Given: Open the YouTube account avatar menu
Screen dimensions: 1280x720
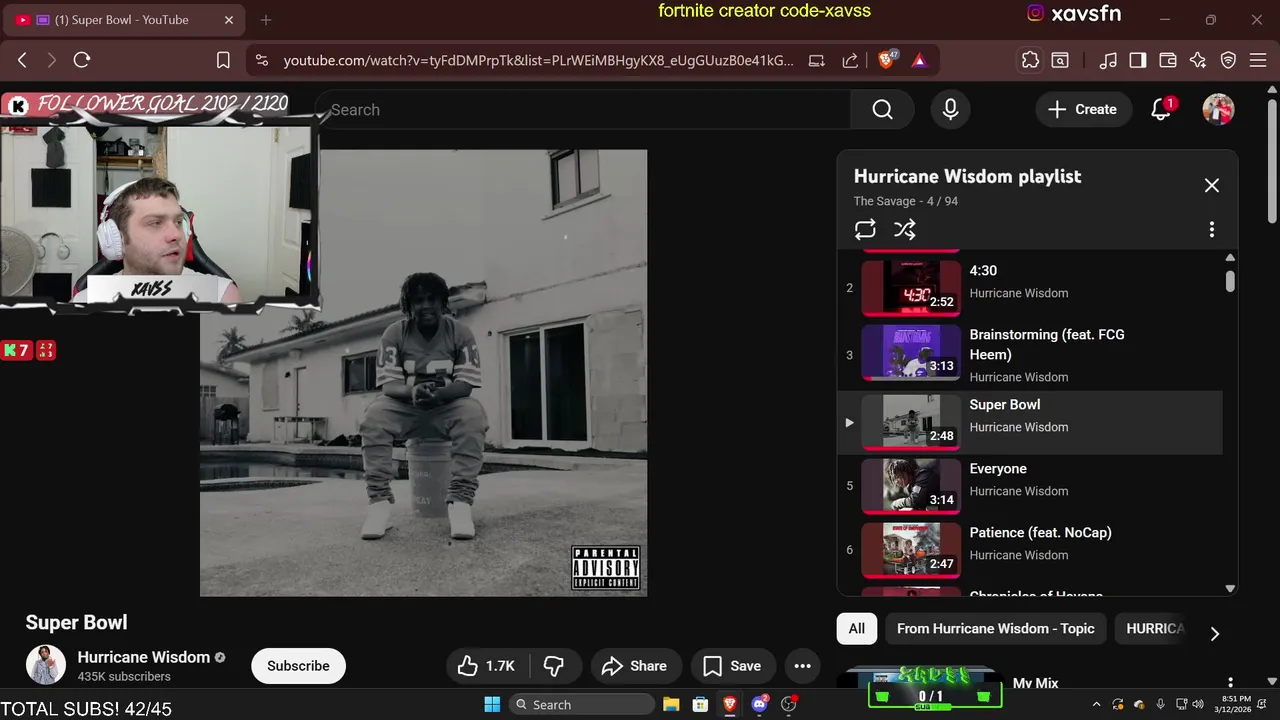Looking at the screenshot, I should tap(1218, 110).
